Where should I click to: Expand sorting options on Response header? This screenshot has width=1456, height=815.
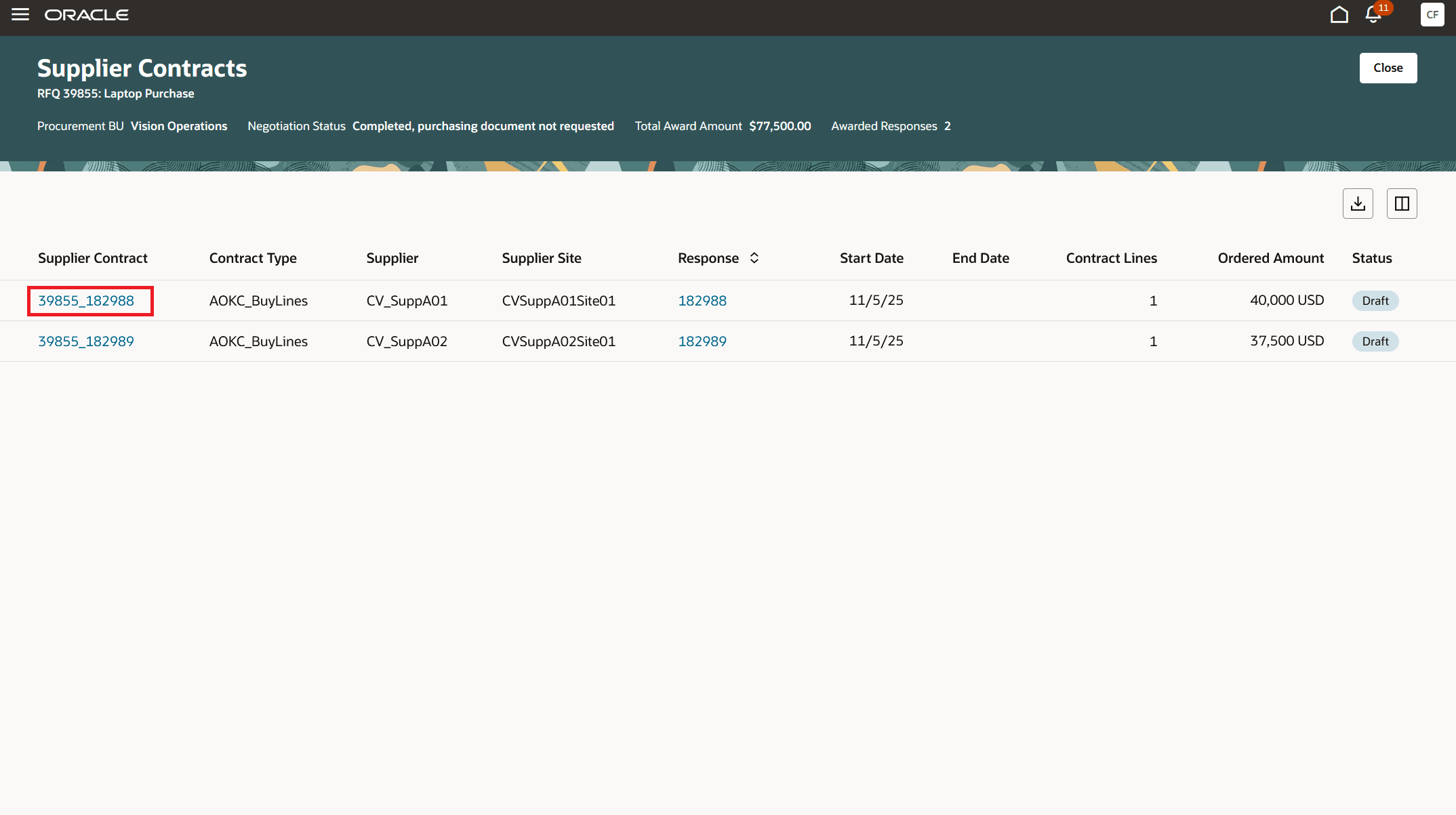(754, 258)
